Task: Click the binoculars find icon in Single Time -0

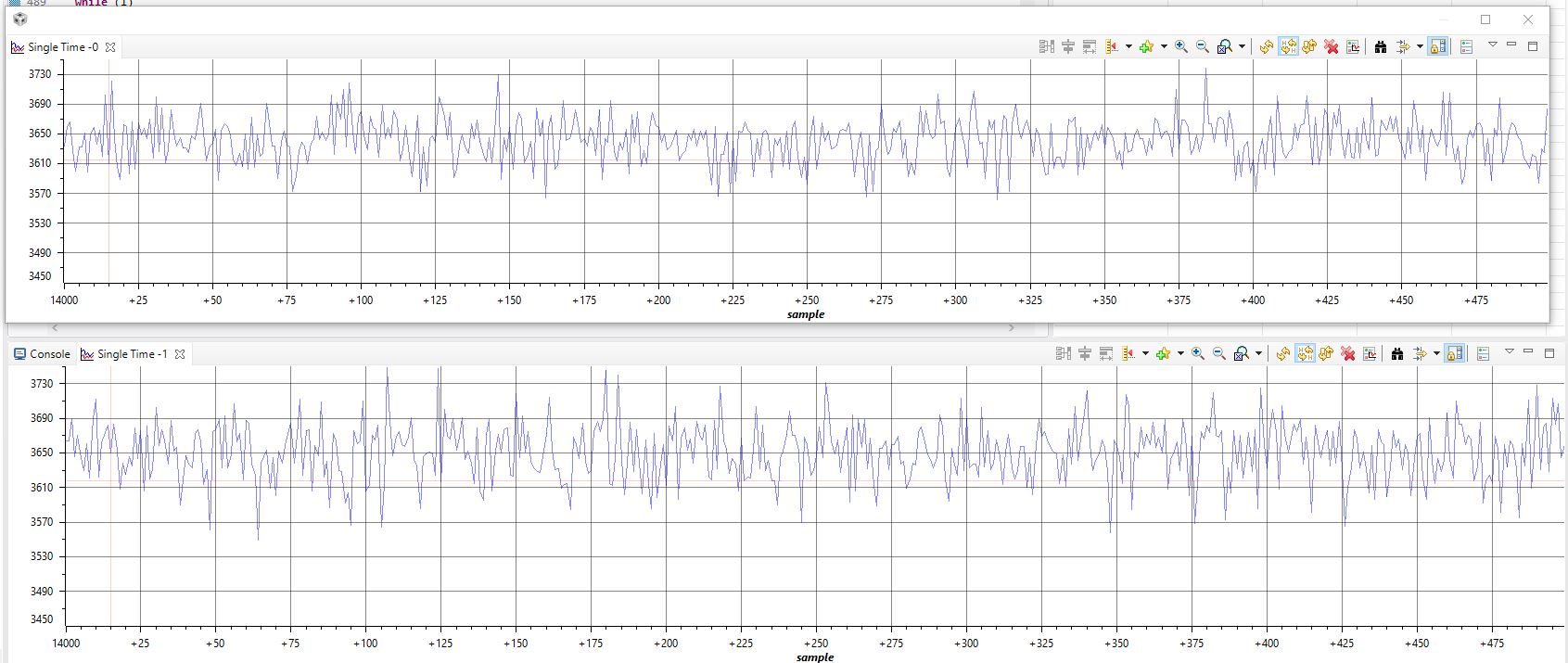Action: coord(1380,46)
